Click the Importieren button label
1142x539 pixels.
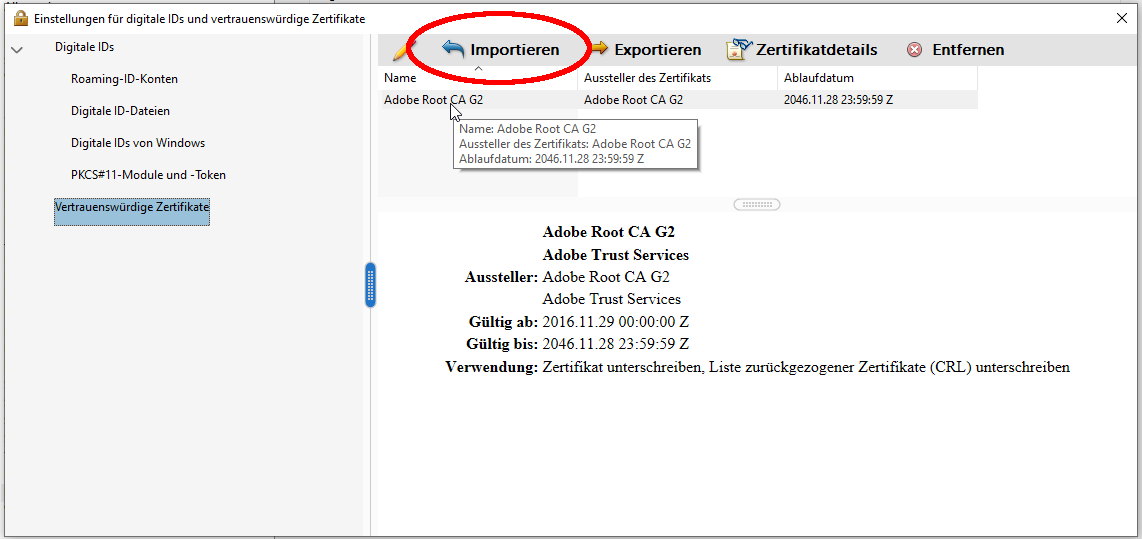514,50
